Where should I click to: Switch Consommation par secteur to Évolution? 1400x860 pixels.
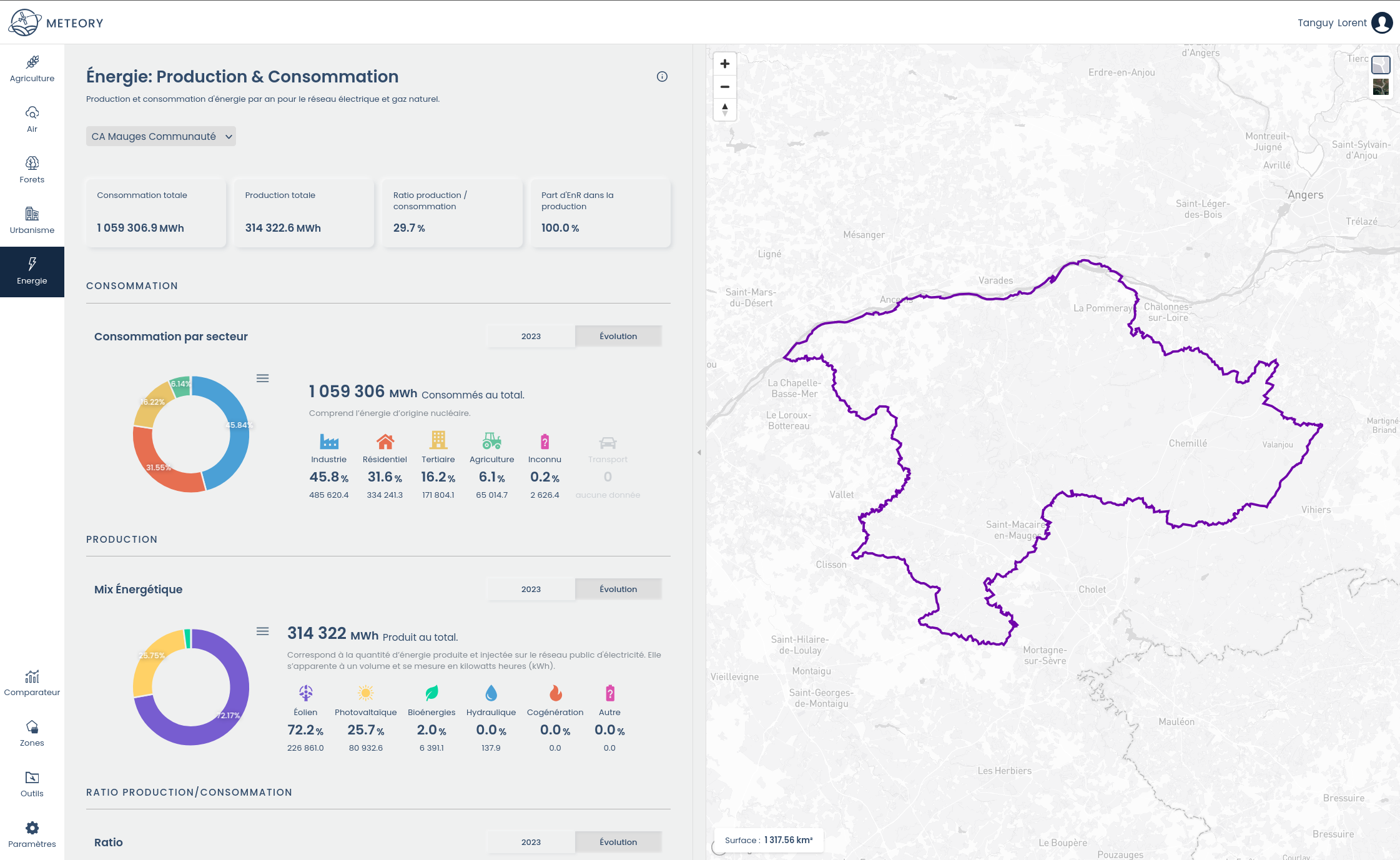618,336
